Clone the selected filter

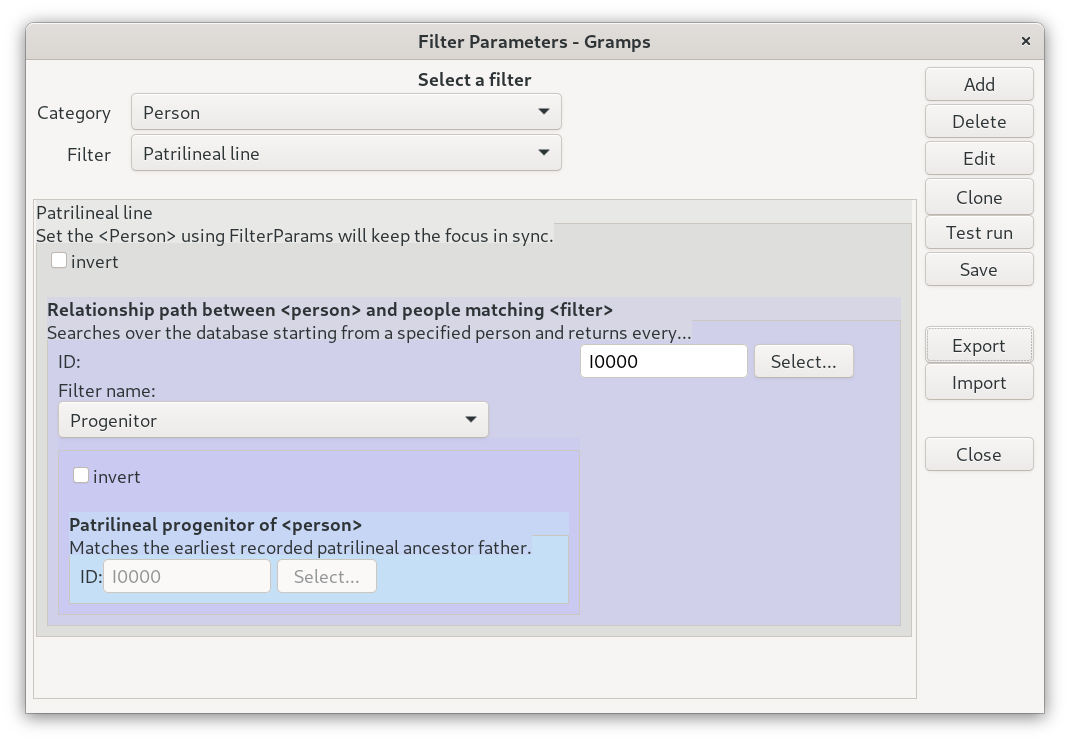[x=978, y=197]
